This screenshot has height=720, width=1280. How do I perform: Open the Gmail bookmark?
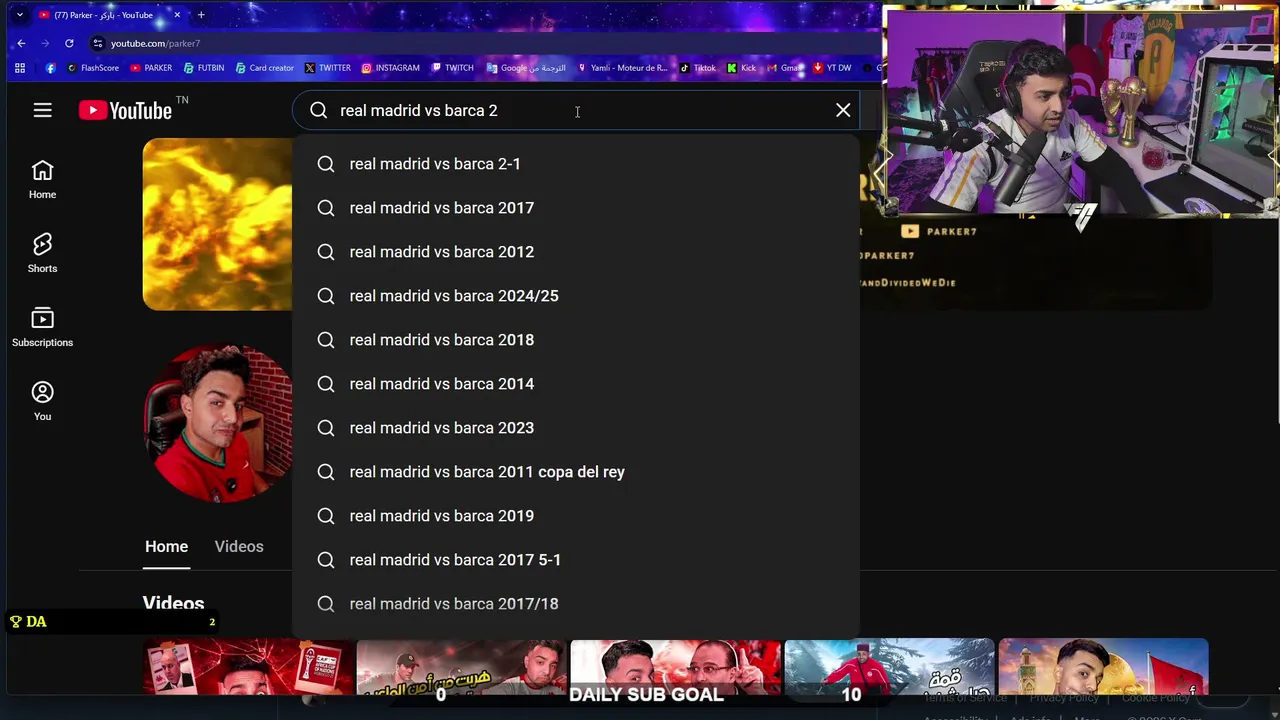coord(784,68)
